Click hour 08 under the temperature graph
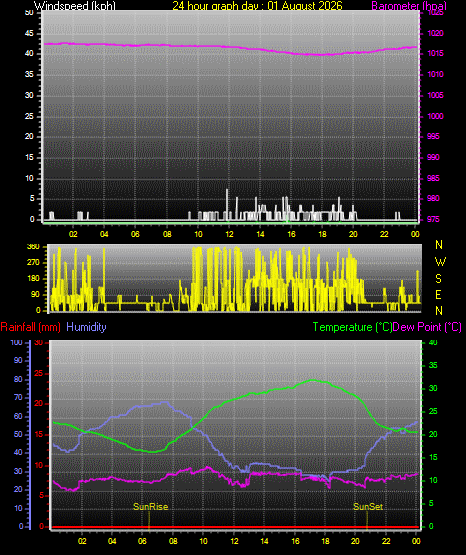 [x=173, y=542]
